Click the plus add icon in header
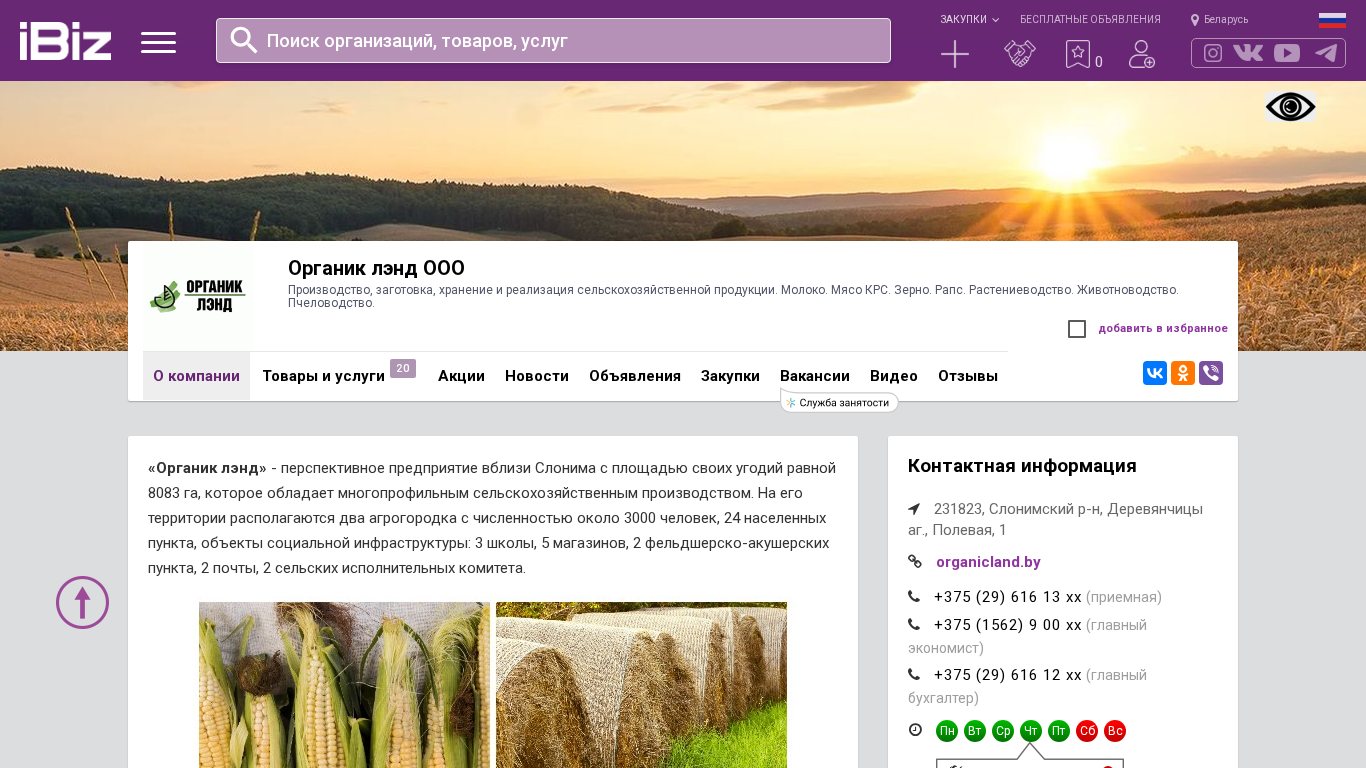This screenshot has width=1366, height=768. 955,54
